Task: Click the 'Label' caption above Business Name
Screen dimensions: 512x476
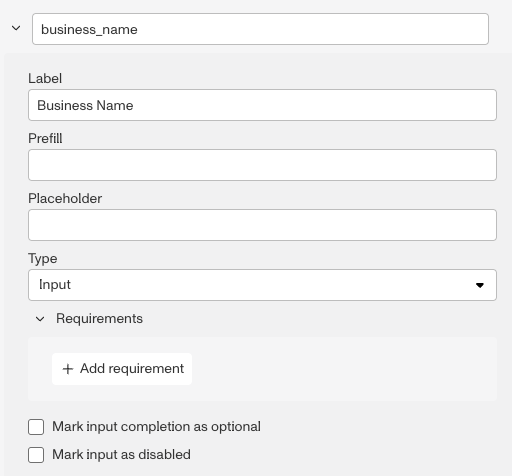Action: tap(45, 79)
